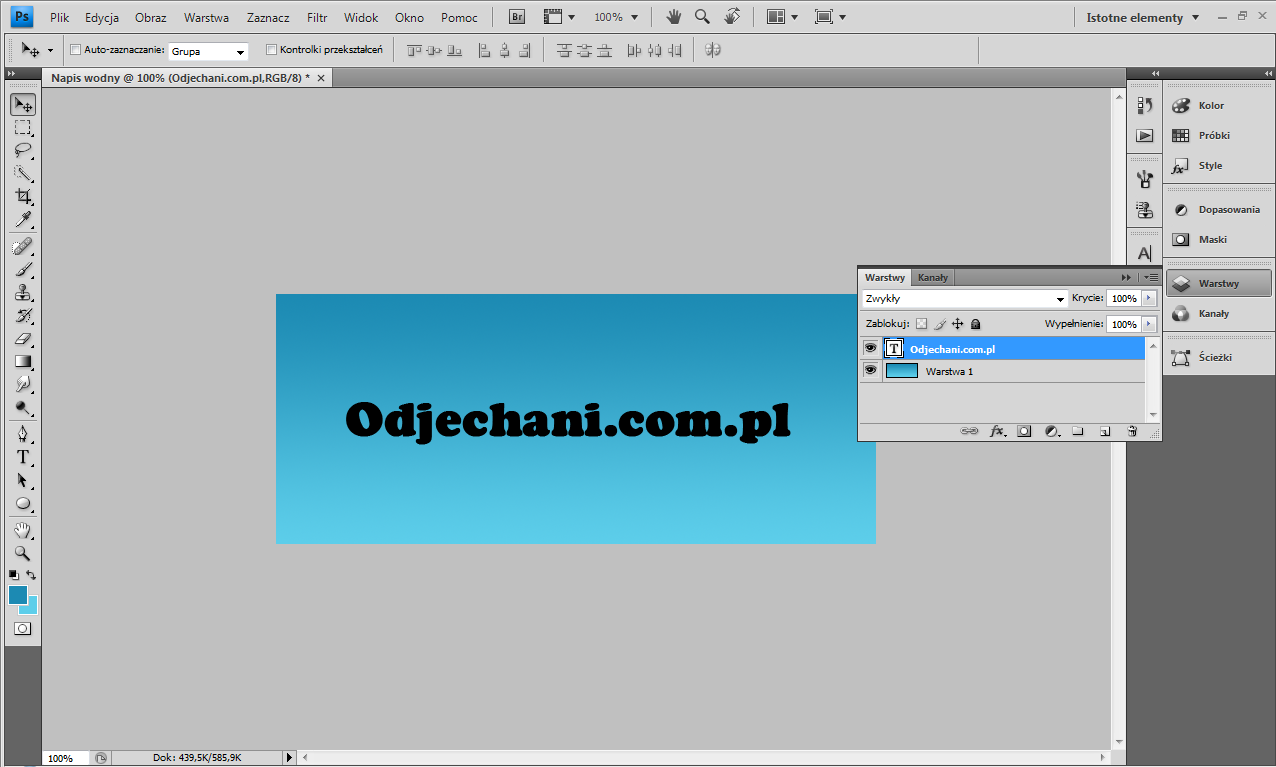Switch to the Kanały tab
Image resolution: width=1276 pixels, height=767 pixels.
point(933,277)
